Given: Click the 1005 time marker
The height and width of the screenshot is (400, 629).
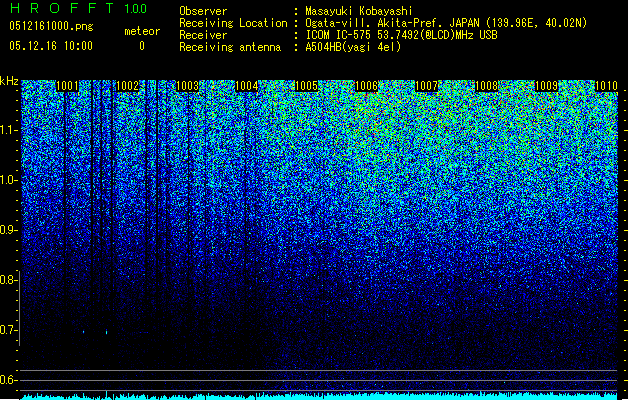Looking at the screenshot, I should click(x=306, y=86).
